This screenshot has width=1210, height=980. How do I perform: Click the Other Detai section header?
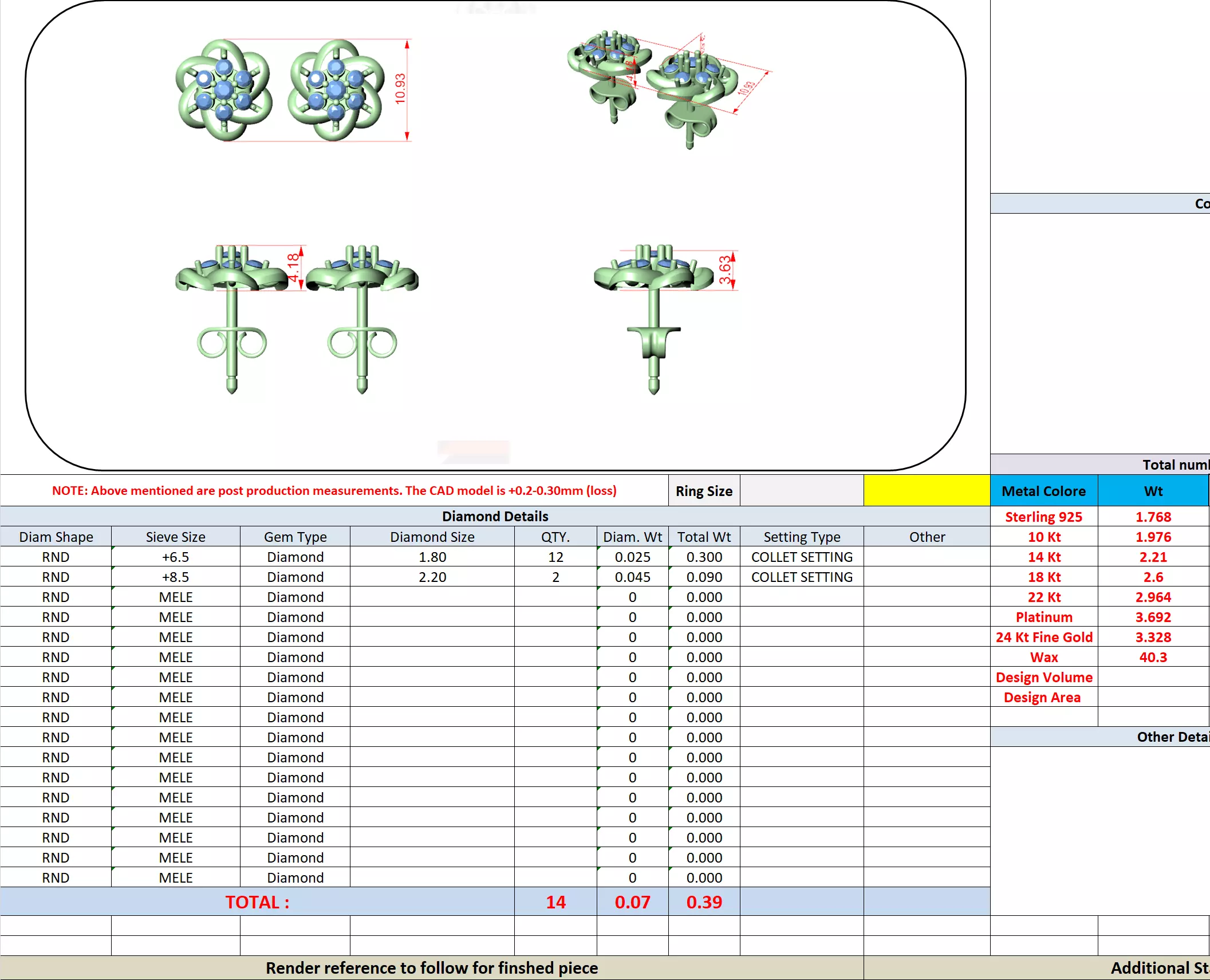click(x=1100, y=737)
